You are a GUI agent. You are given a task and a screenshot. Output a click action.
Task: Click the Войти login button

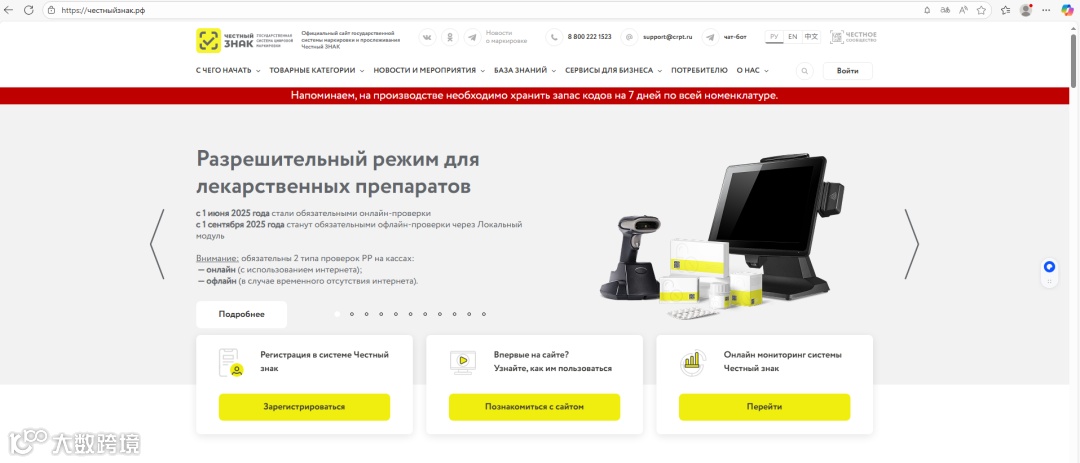pos(847,71)
